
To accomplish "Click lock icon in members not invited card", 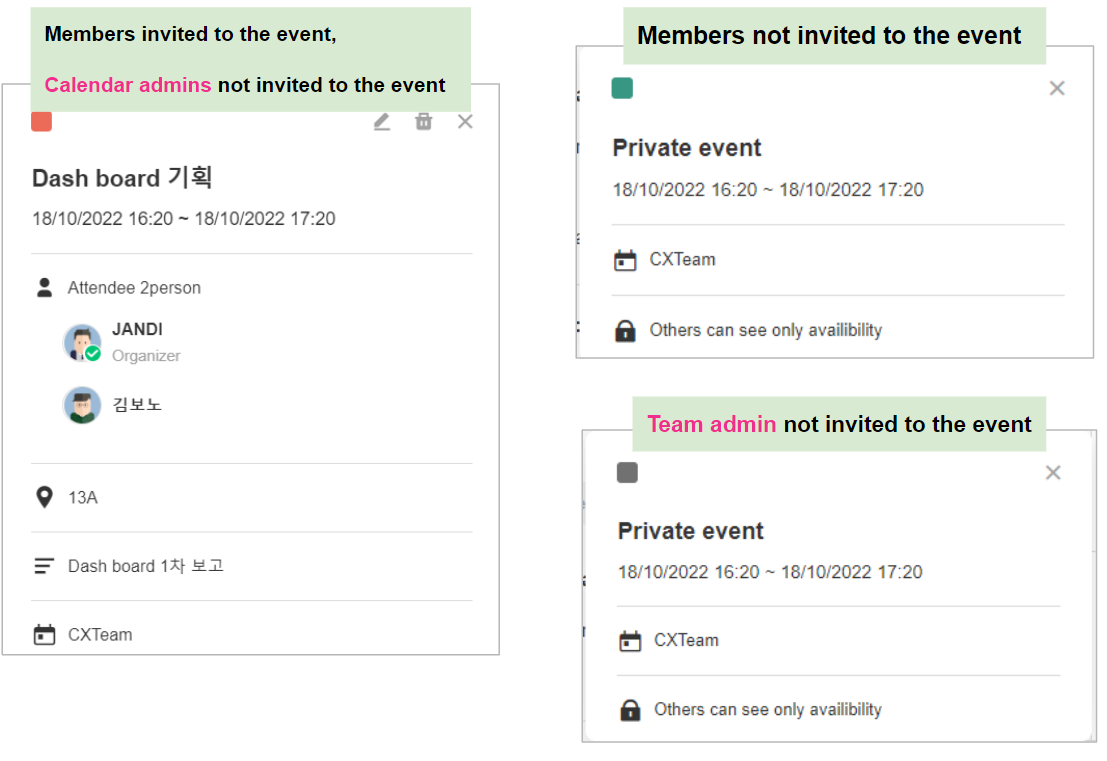I will 625,331.
